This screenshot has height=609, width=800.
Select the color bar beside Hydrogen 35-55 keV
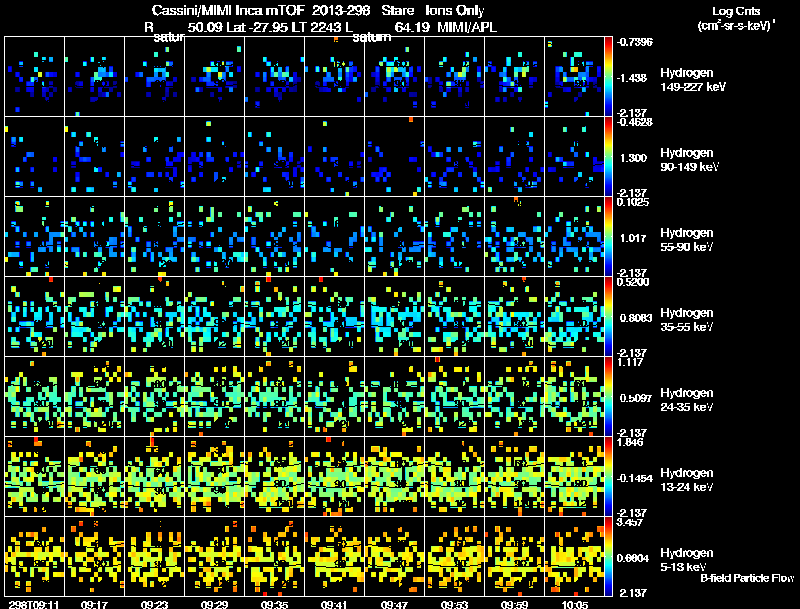tap(608, 317)
